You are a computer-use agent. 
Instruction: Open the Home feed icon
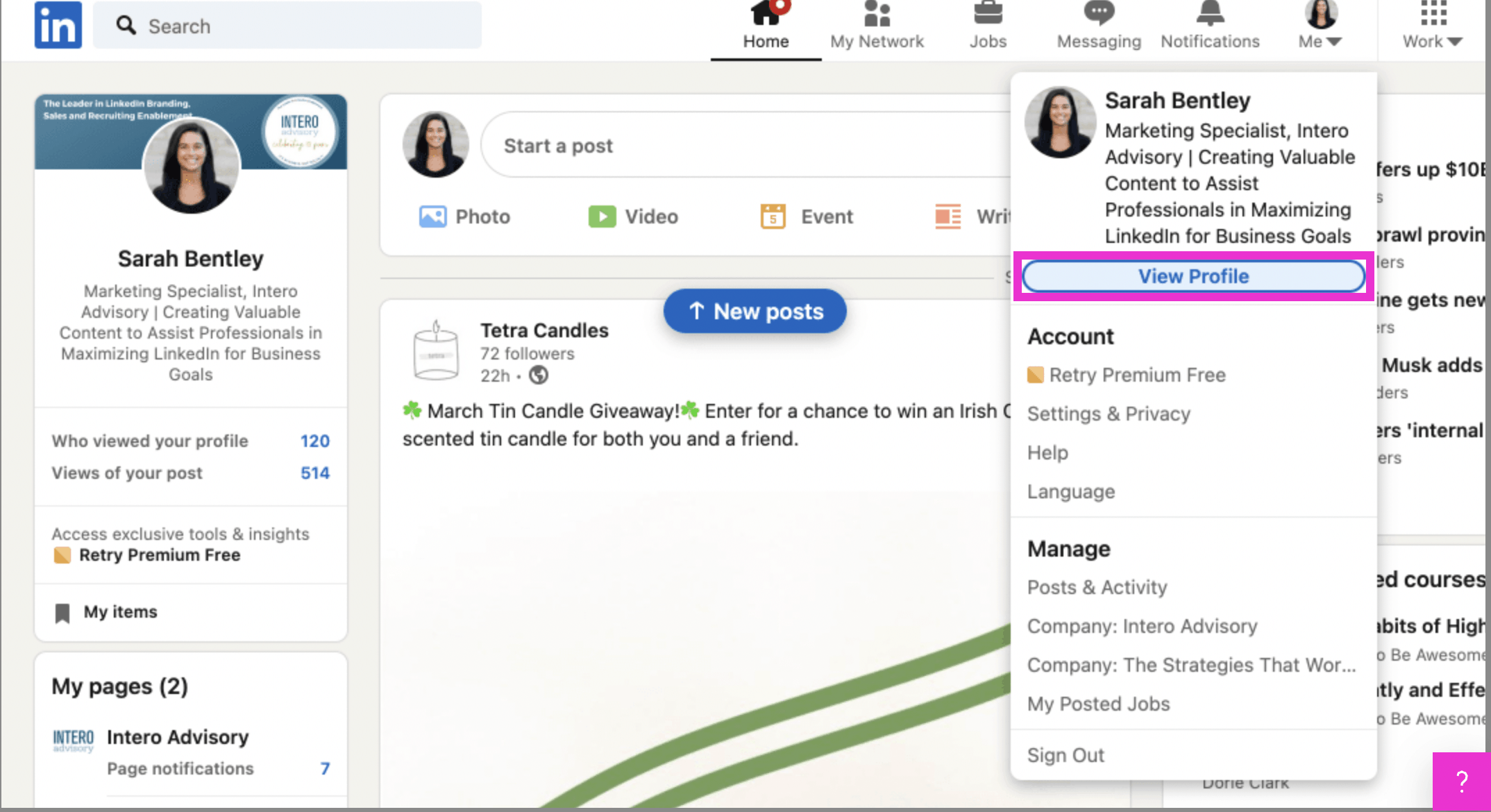[766, 12]
